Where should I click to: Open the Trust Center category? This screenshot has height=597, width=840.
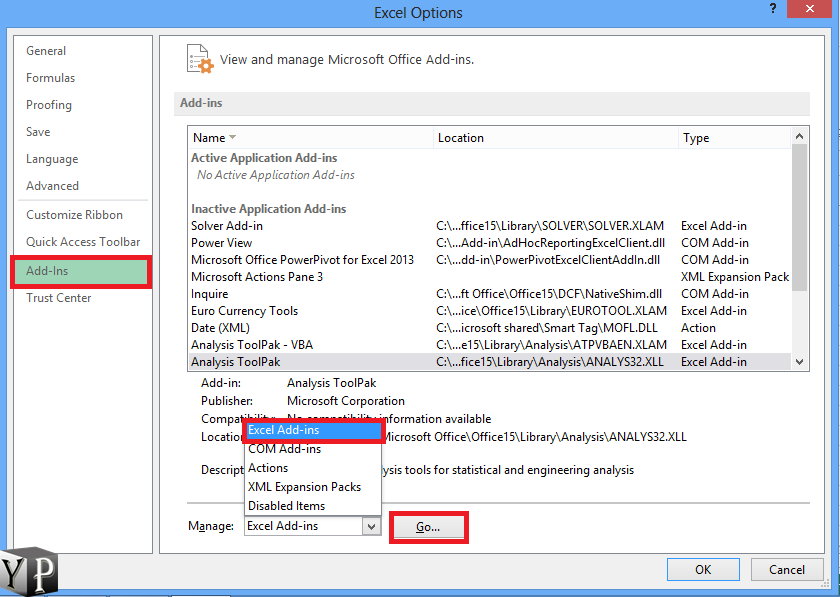pos(58,298)
